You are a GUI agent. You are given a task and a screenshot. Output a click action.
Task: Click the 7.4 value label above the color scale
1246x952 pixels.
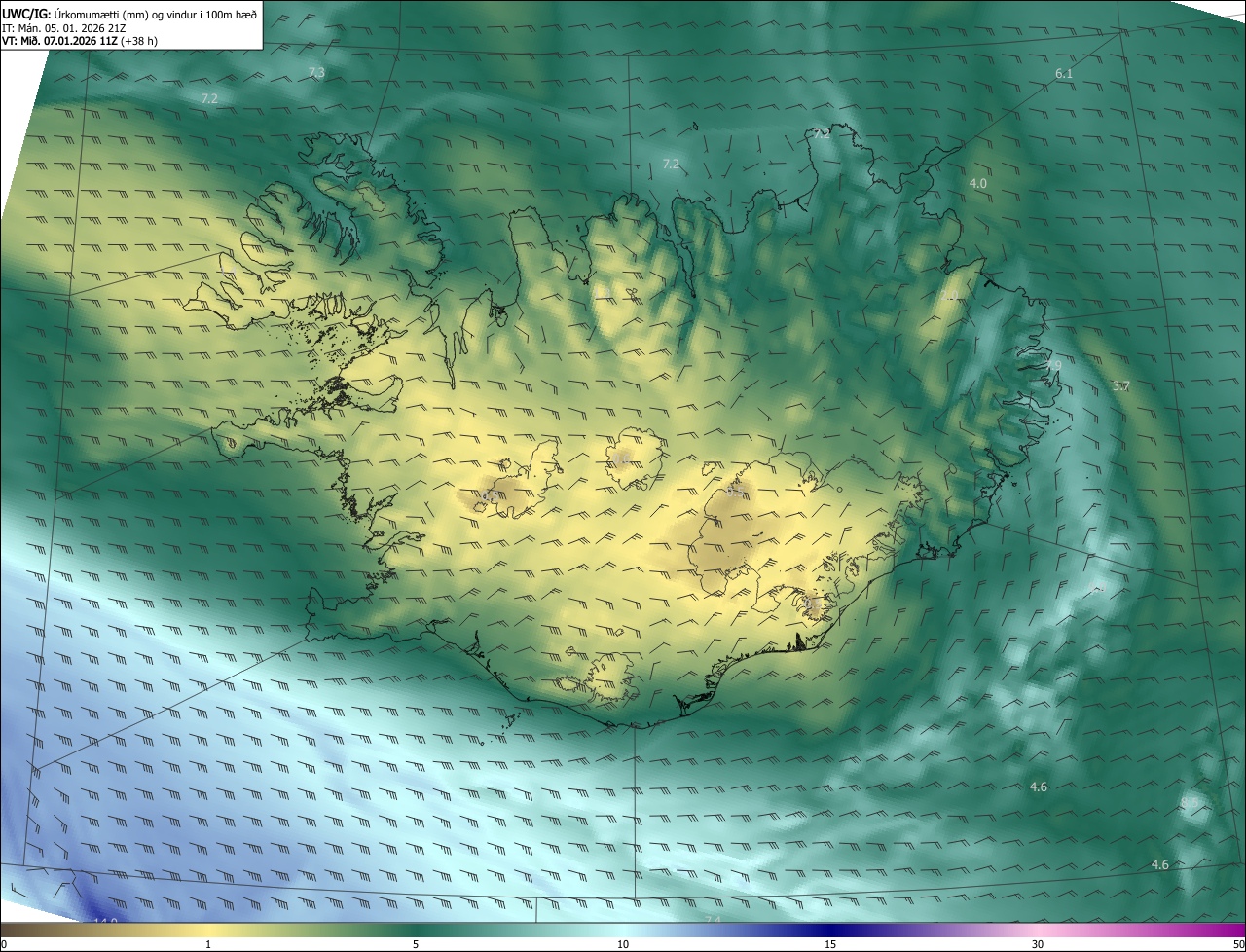click(712, 920)
